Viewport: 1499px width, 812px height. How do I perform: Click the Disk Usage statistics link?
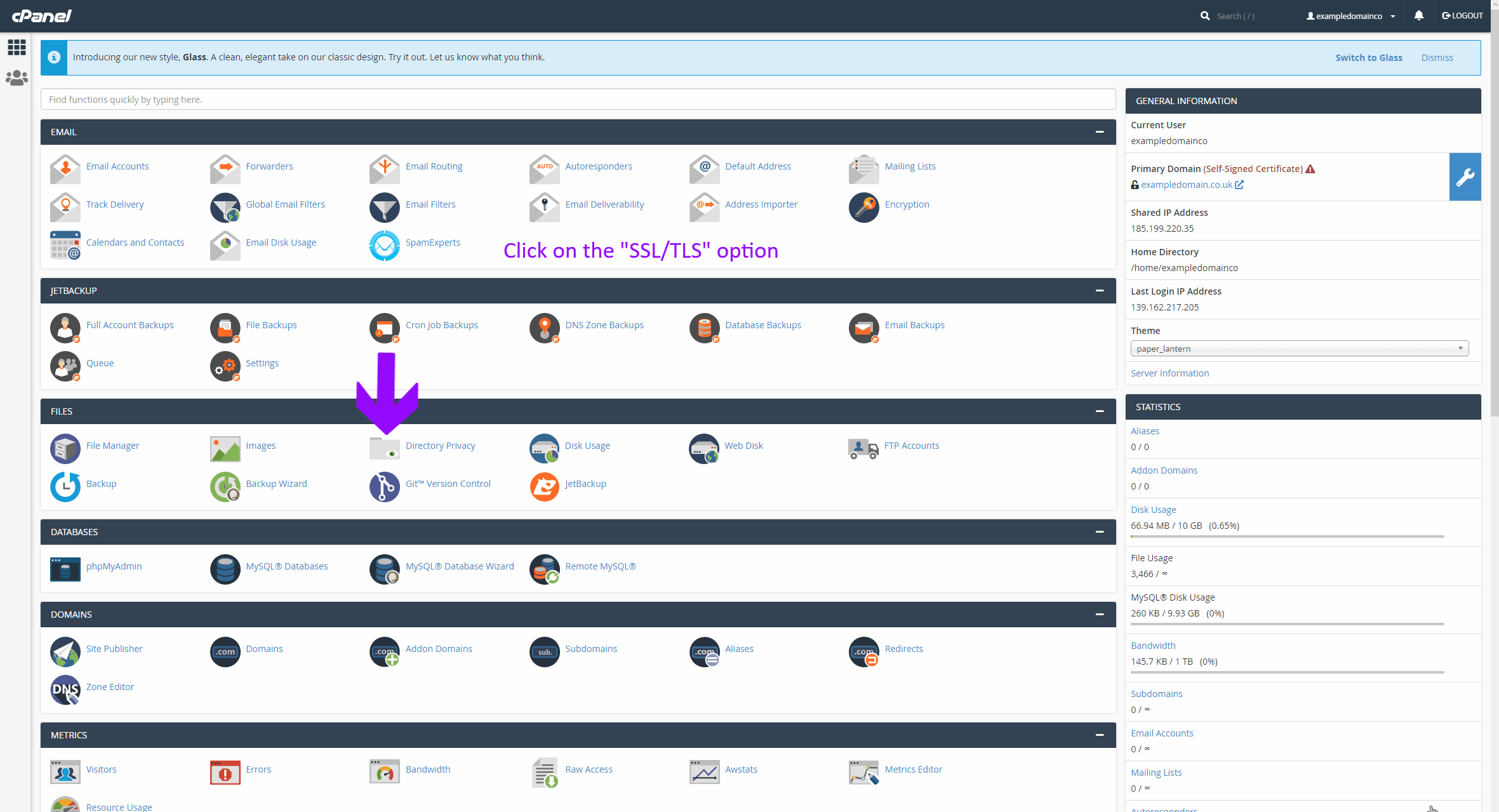pos(1153,510)
